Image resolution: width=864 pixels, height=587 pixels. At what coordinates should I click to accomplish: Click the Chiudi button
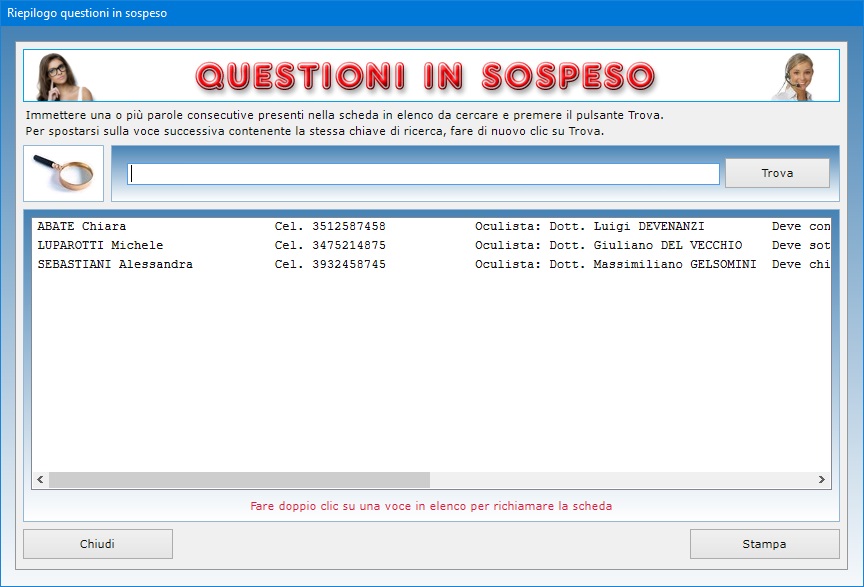(x=98, y=544)
